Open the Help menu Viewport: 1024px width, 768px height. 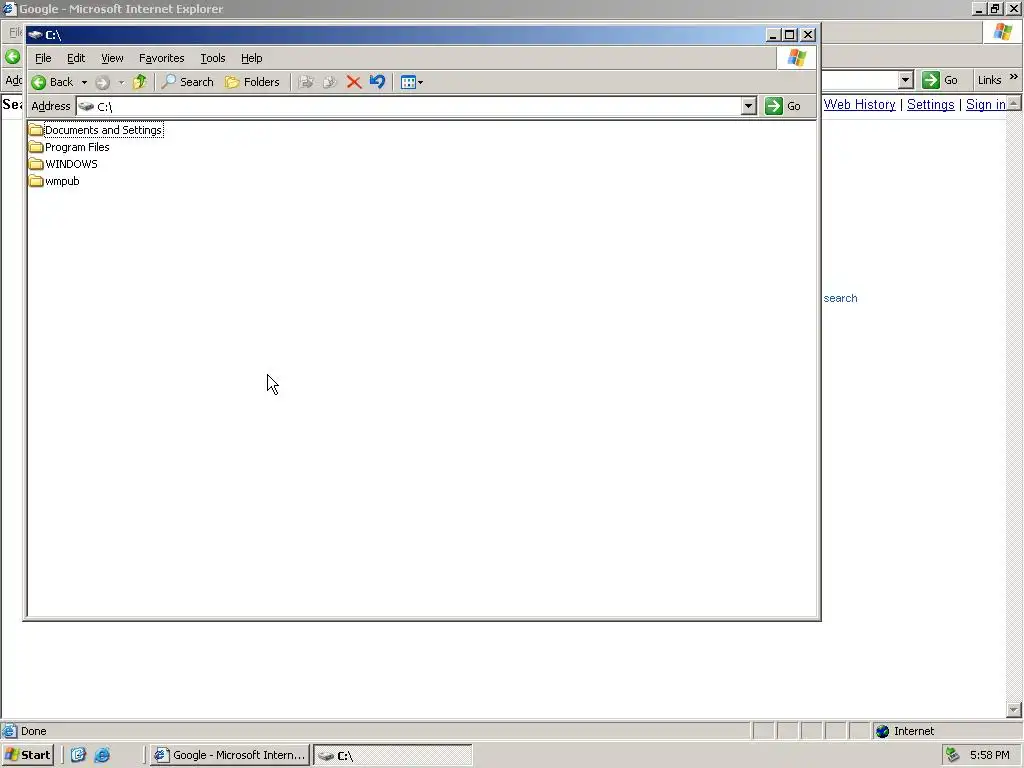pyautogui.click(x=251, y=58)
